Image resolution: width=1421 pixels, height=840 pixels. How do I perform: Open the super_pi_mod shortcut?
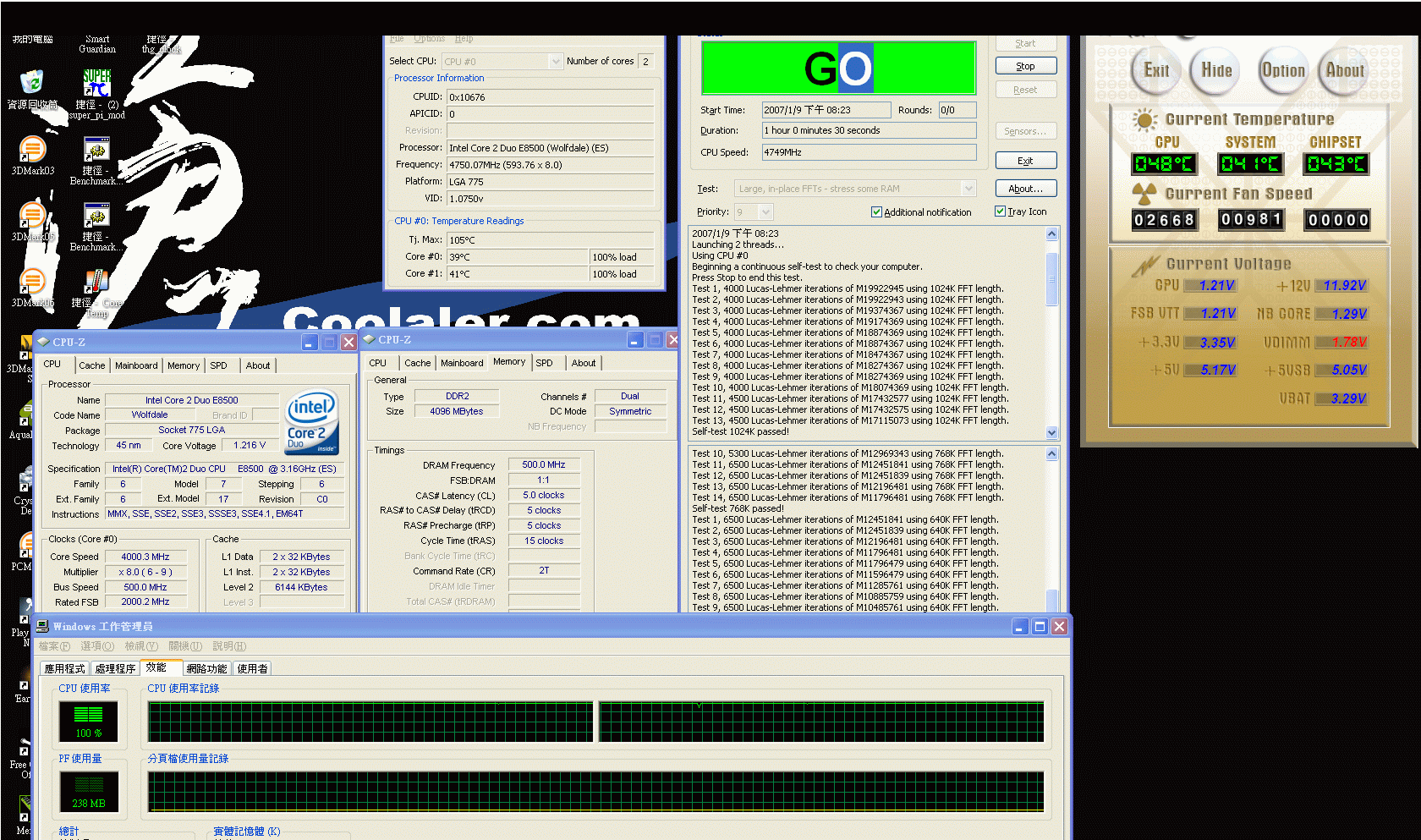pos(96,85)
